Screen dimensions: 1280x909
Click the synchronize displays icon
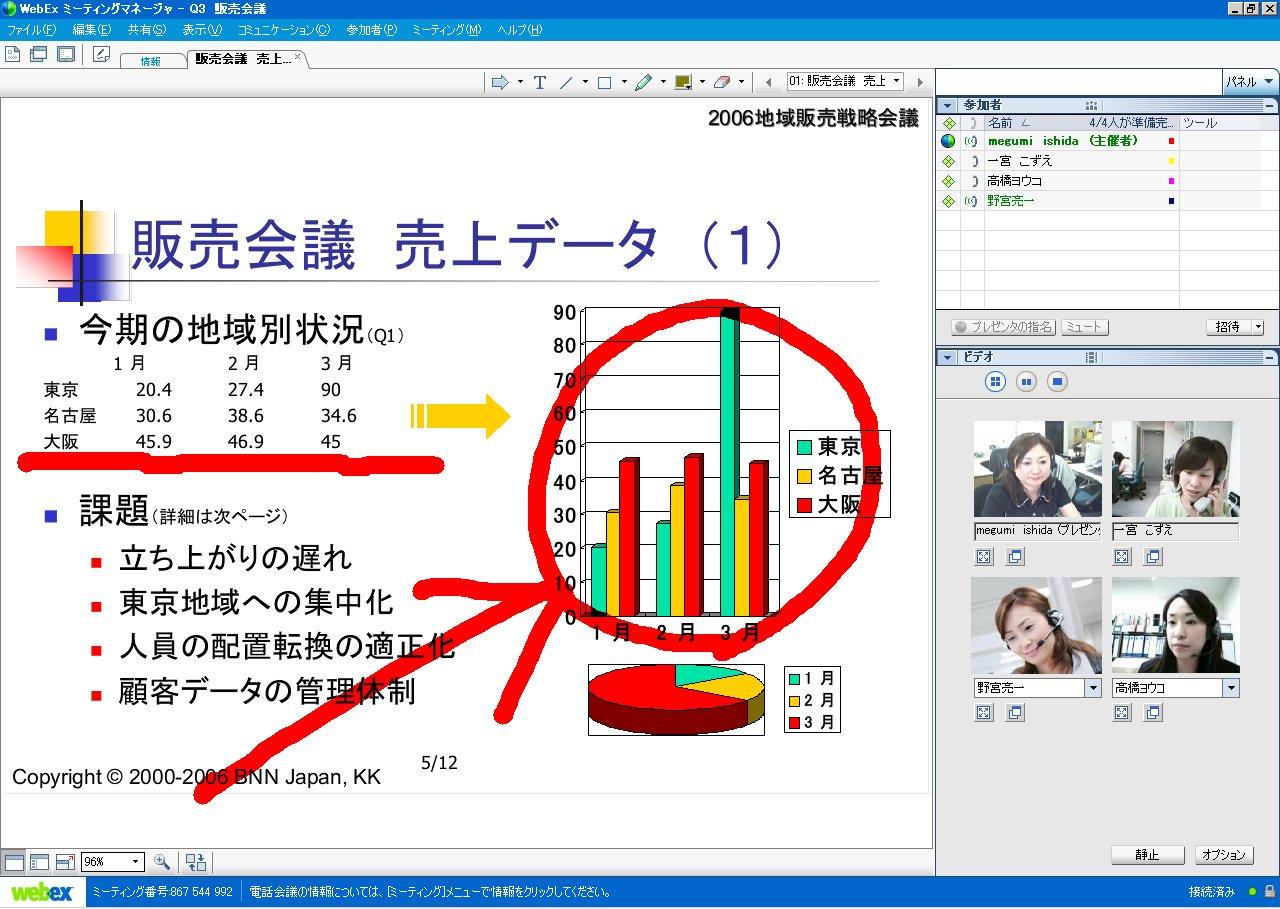tap(196, 862)
